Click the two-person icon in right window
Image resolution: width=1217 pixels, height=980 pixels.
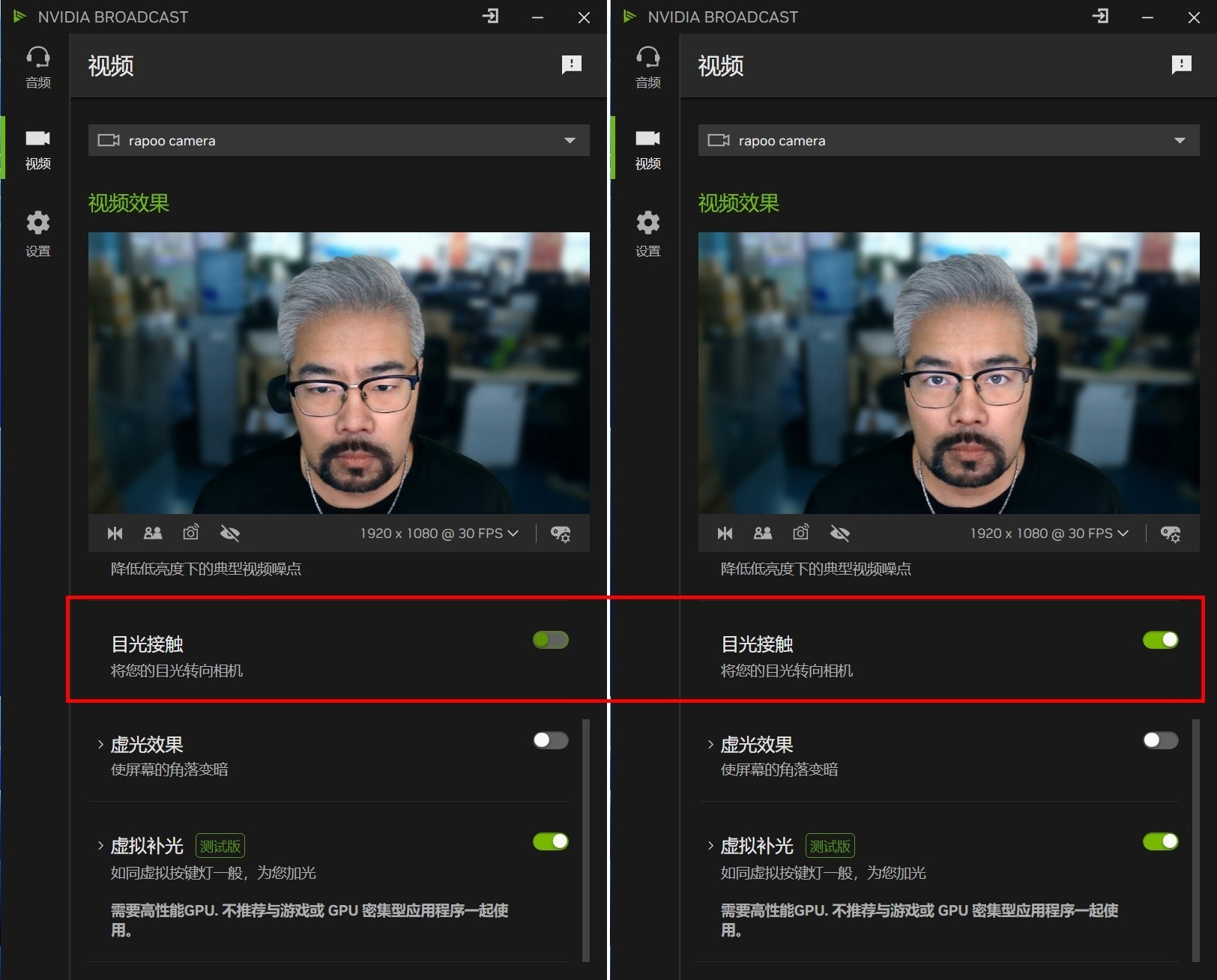[x=763, y=533]
